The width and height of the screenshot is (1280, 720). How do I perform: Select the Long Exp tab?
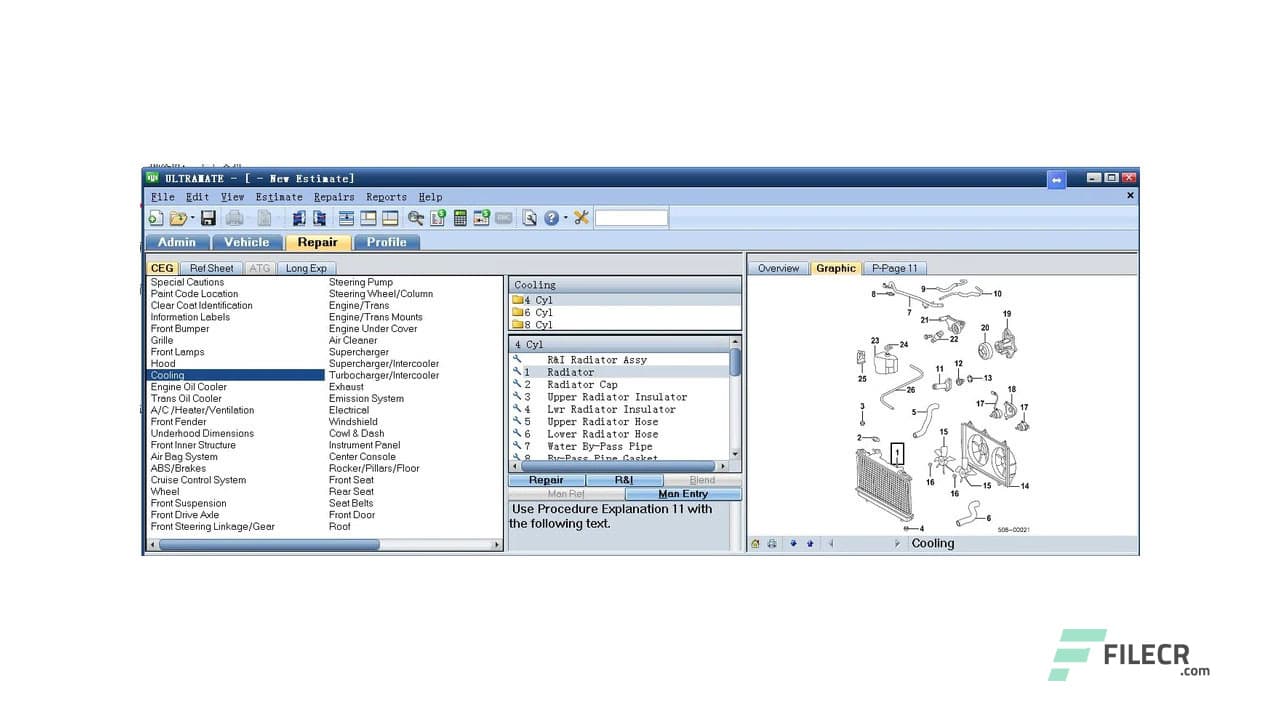306,268
